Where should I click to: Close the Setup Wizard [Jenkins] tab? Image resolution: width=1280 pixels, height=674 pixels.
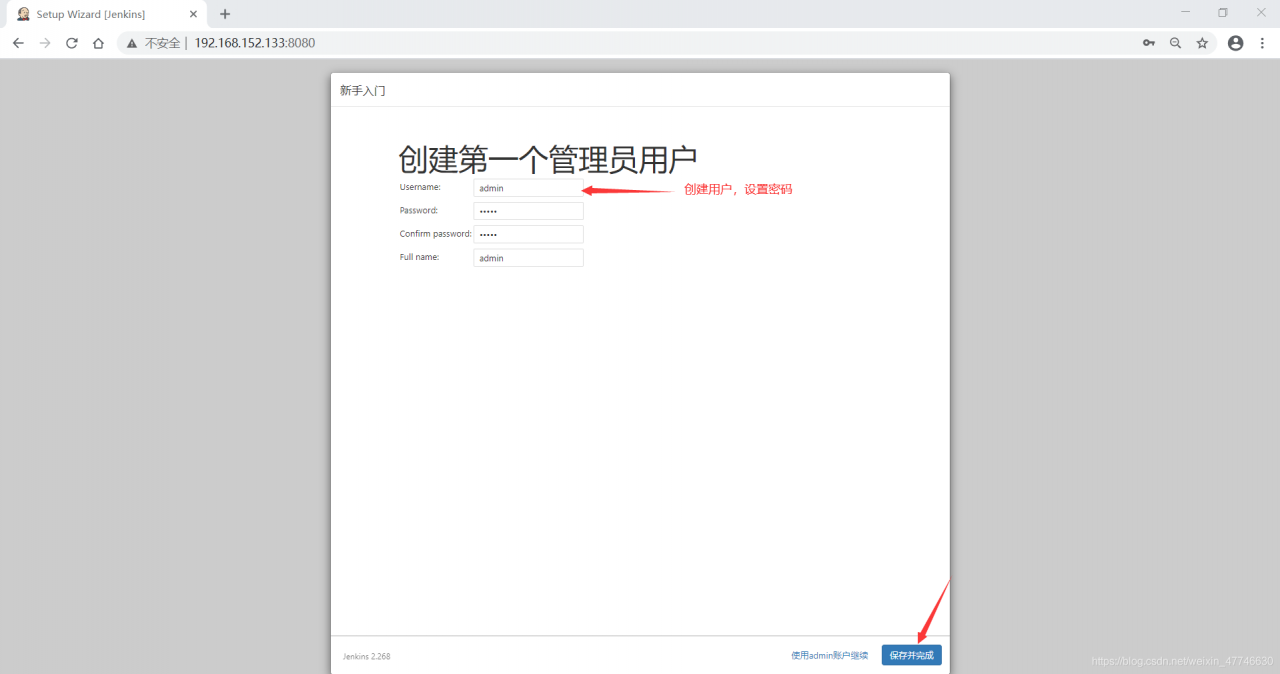pyautogui.click(x=194, y=14)
